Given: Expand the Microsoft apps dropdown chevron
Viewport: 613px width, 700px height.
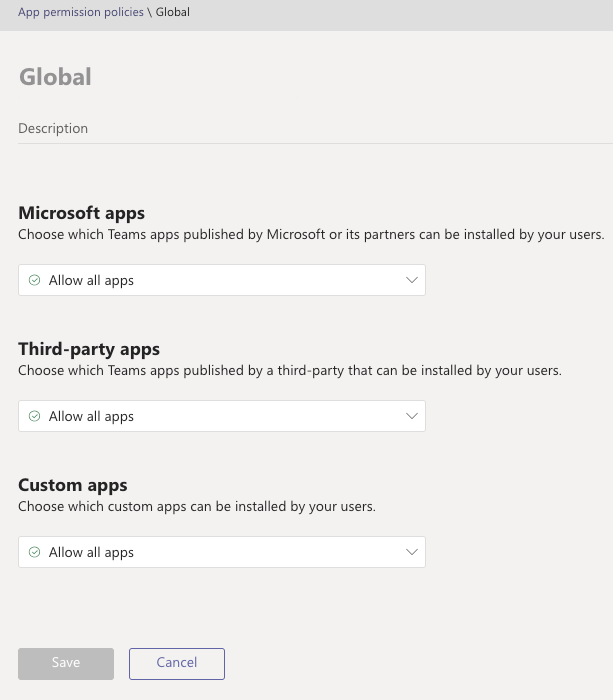Looking at the screenshot, I should 411,281.
